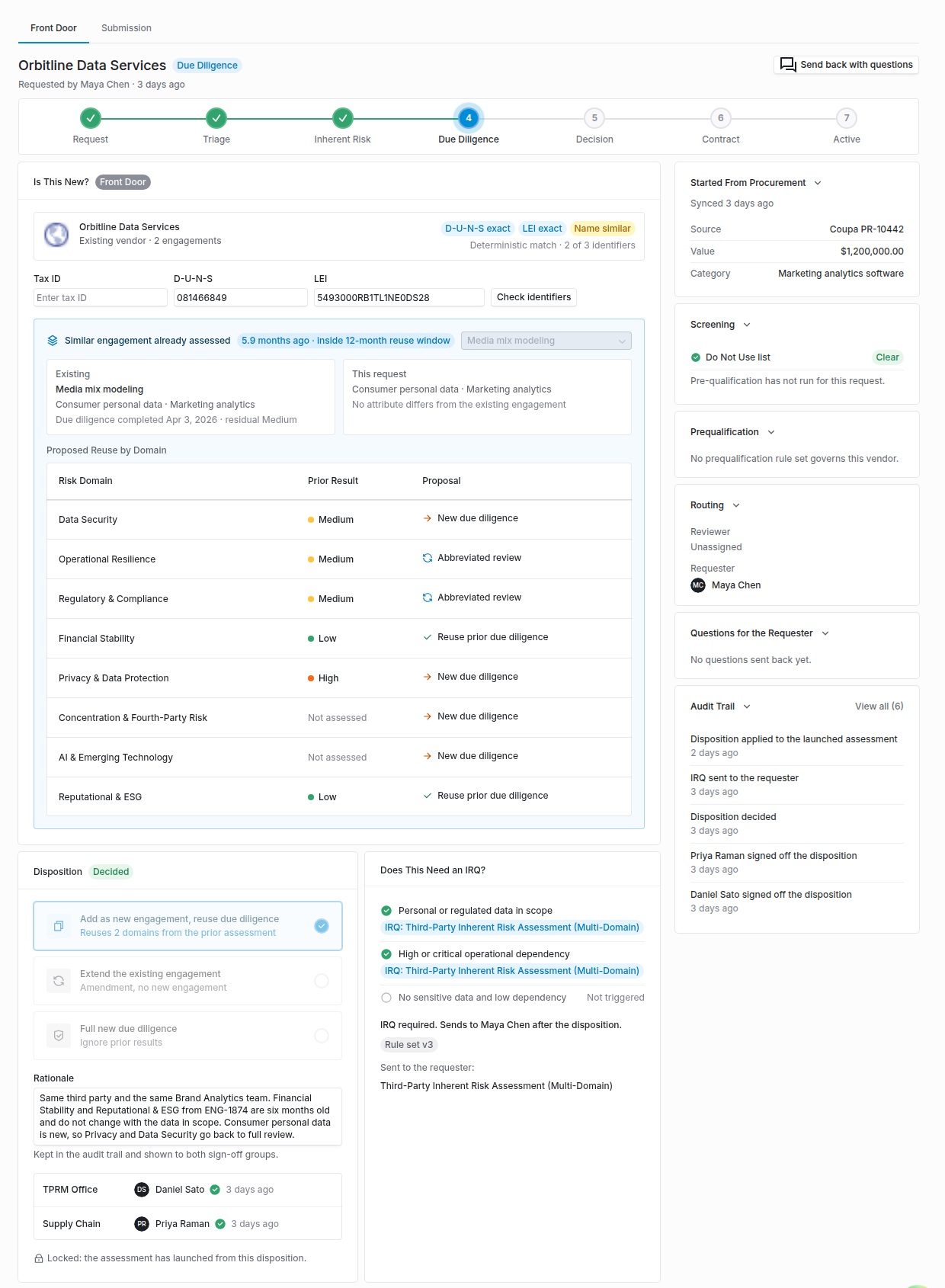Viewport: 945px width, 1288px height.
Task: Collapse the Routing section
Action: tap(736, 505)
